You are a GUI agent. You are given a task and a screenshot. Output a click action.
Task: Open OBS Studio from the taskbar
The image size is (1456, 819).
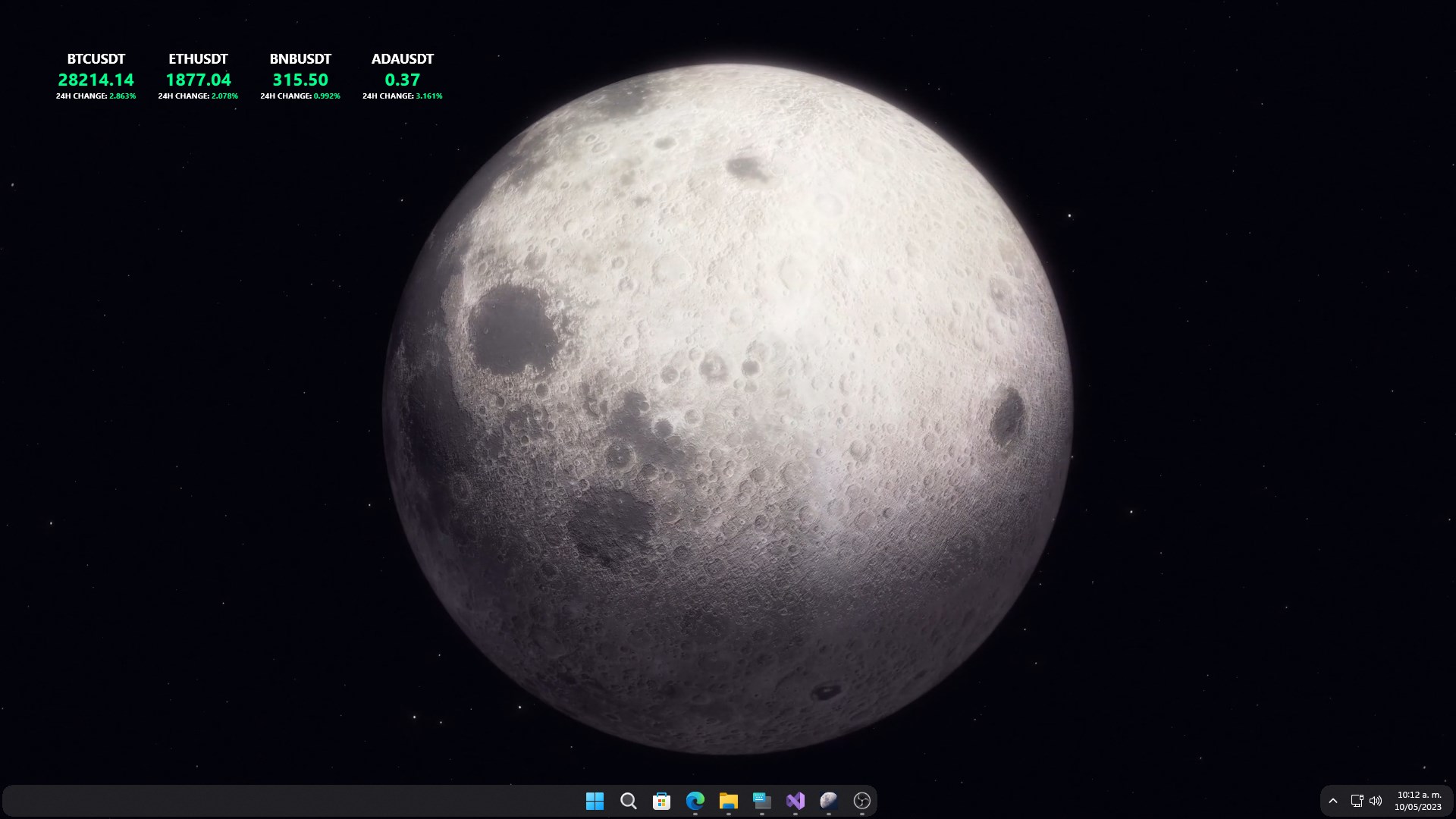pos(861,800)
